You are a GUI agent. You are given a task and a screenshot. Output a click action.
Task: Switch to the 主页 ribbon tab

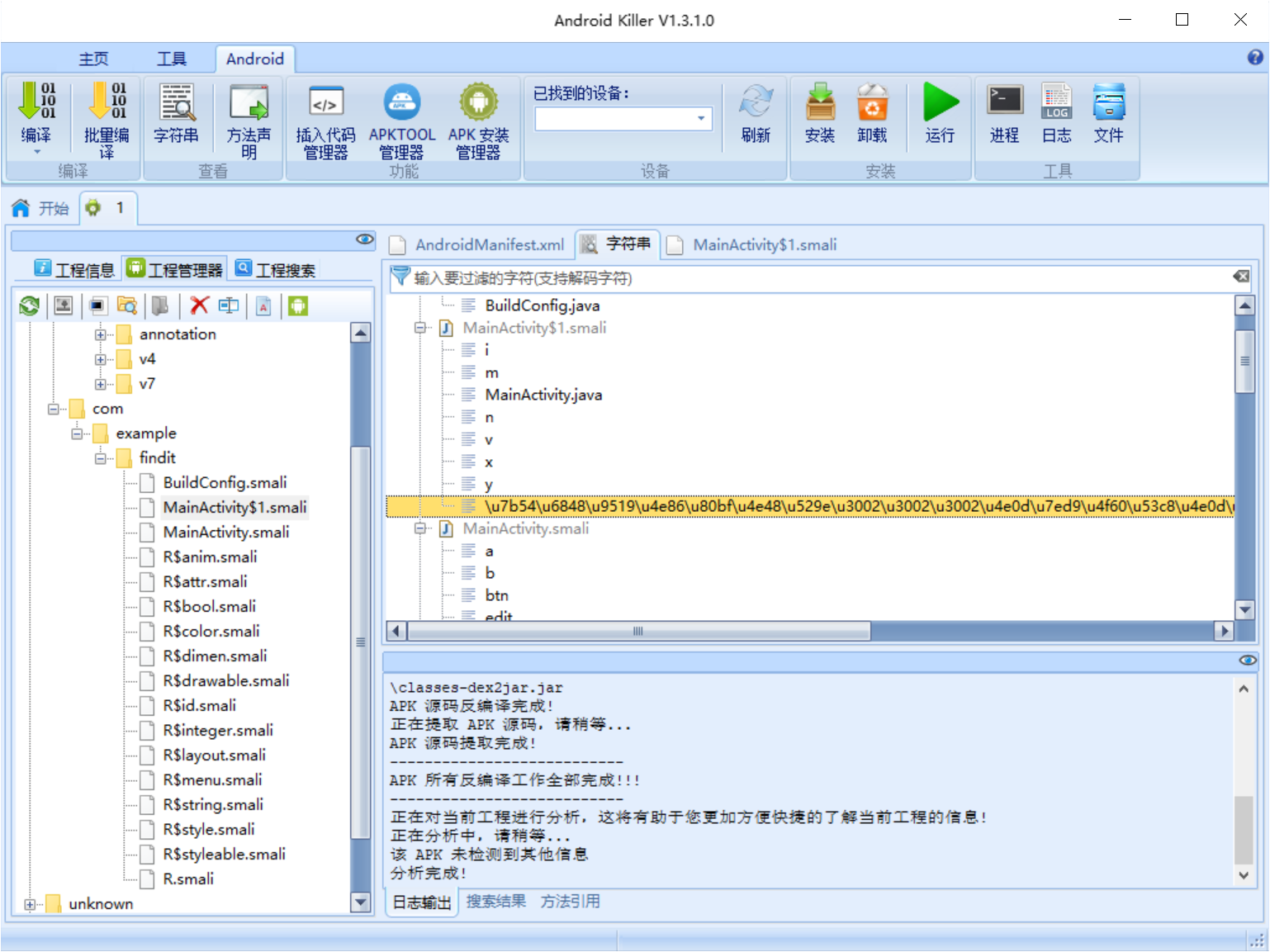point(93,59)
